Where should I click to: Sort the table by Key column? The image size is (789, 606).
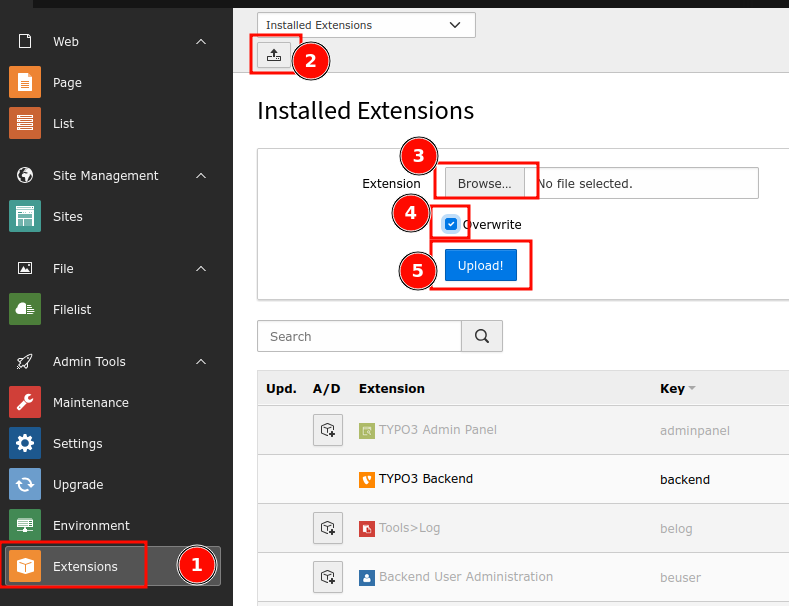(677, 389)
